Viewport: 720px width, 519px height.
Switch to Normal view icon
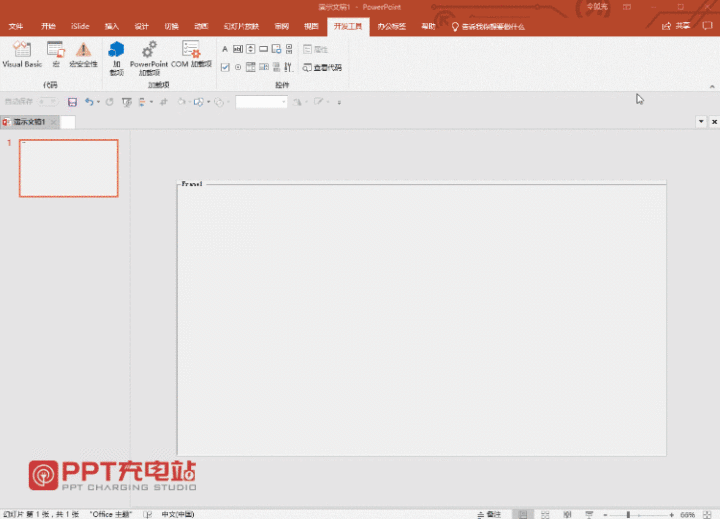coord(523,514)
